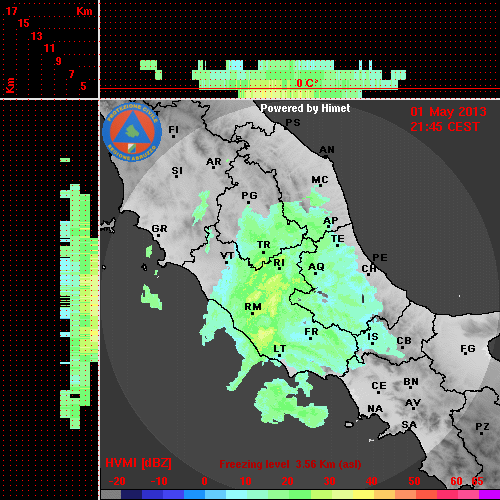The image size is (500, 500).
Task: Click the 21:45 CEST time label
Action: (445, 127)
